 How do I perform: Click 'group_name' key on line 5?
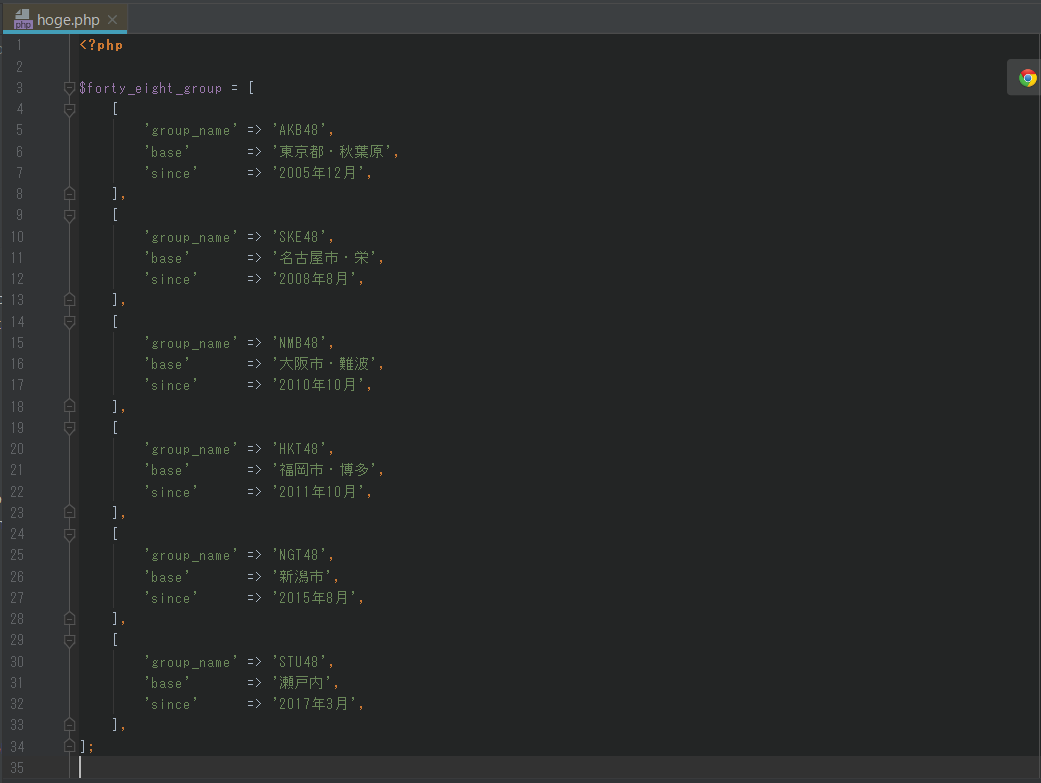click(191, 130)
